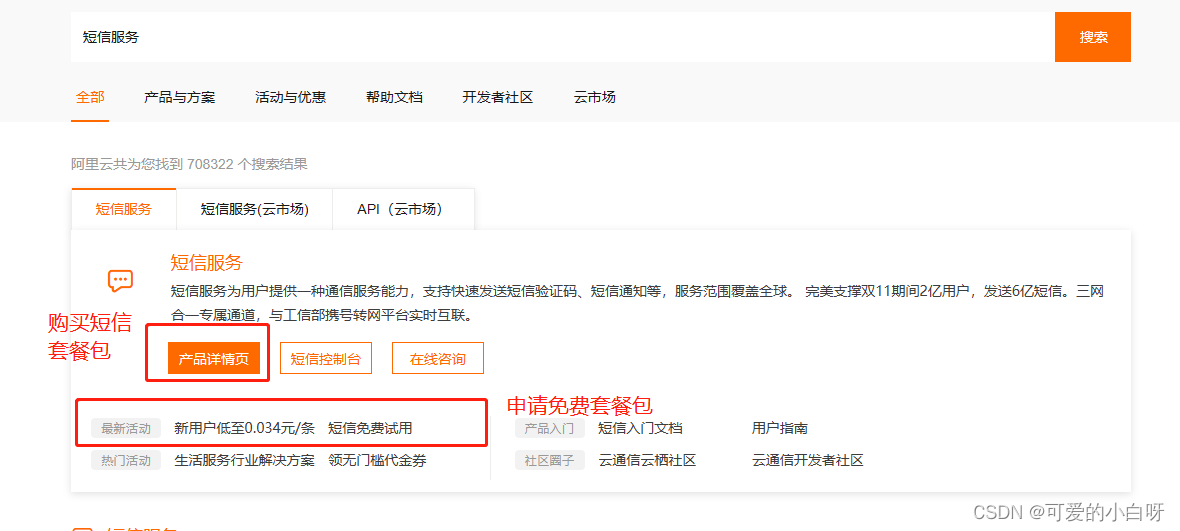Viewport: 1180px width, 531px height.
Task: Open the 短信入门文档 link
Action: (x=640, y=429)
